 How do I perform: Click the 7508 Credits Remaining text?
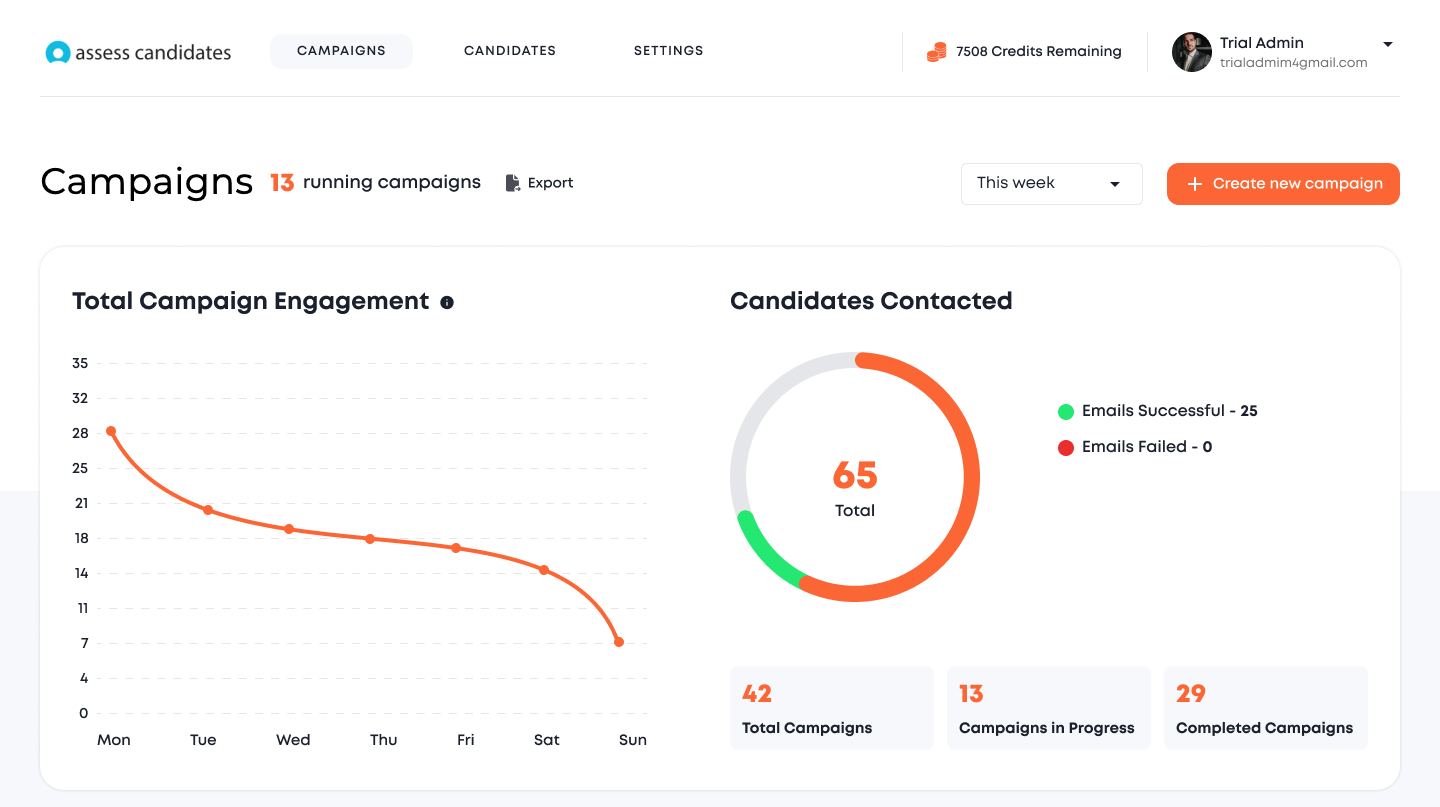[x=1039, y=52]
